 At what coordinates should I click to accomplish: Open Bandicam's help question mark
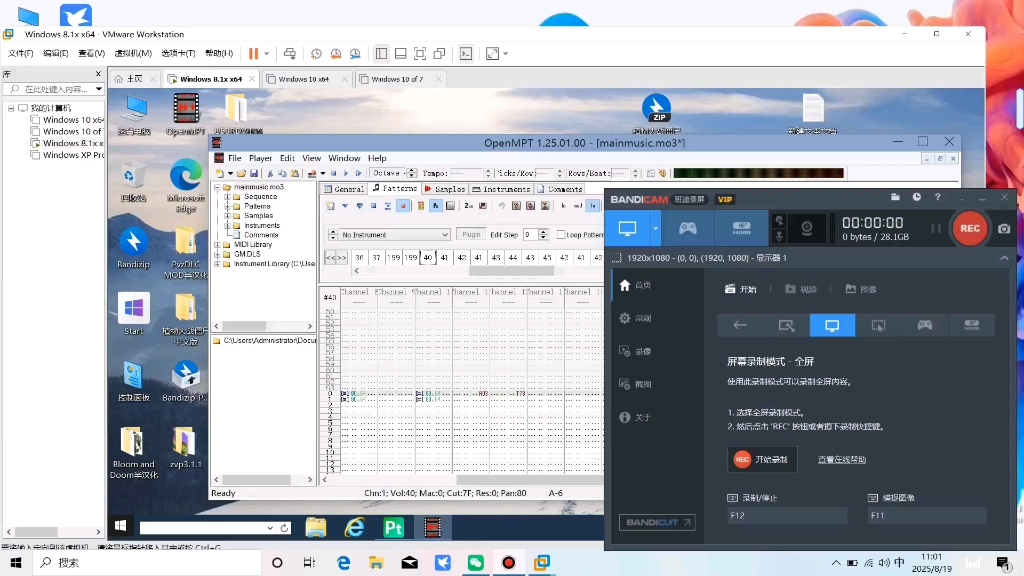[x=938, y=197]
